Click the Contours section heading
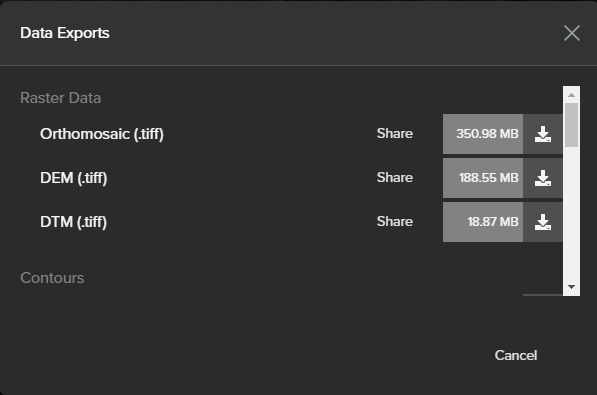The height and width of the screenshot is (395, 597). pos(52,278)
